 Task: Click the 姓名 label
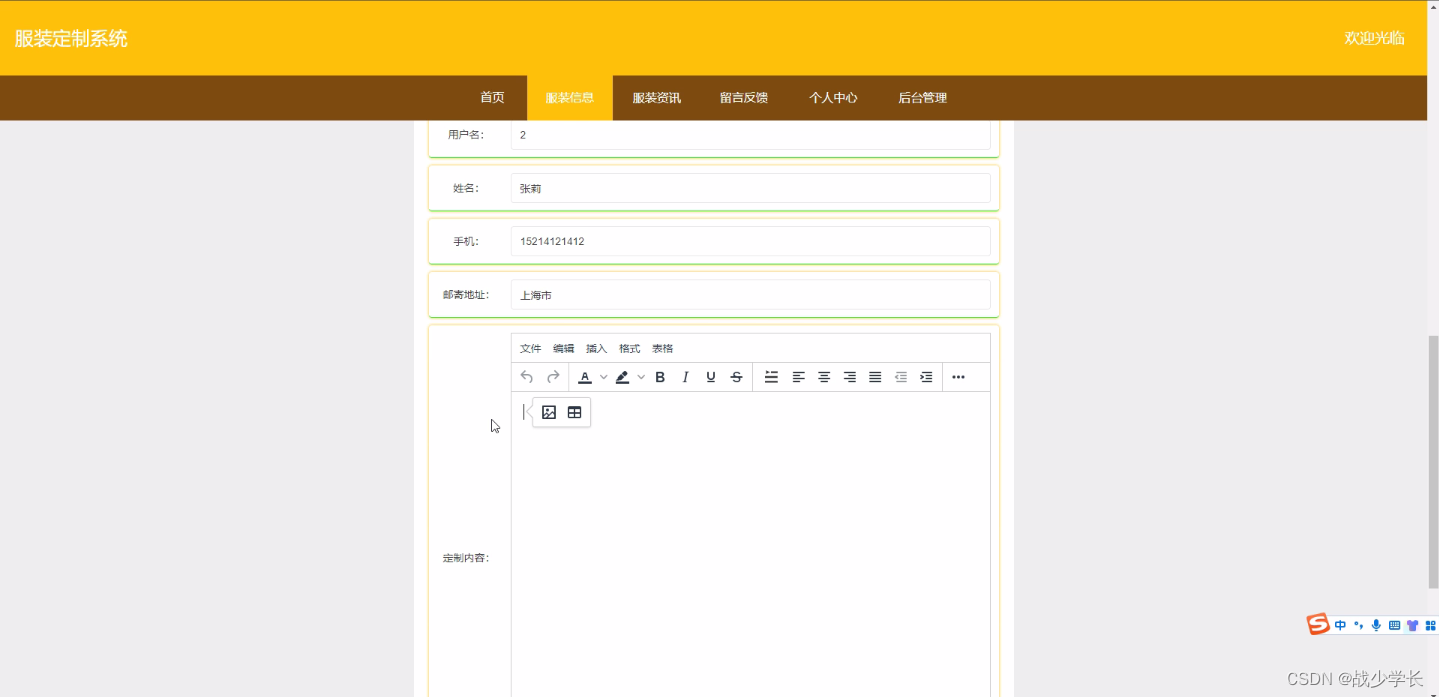(466, 188)
